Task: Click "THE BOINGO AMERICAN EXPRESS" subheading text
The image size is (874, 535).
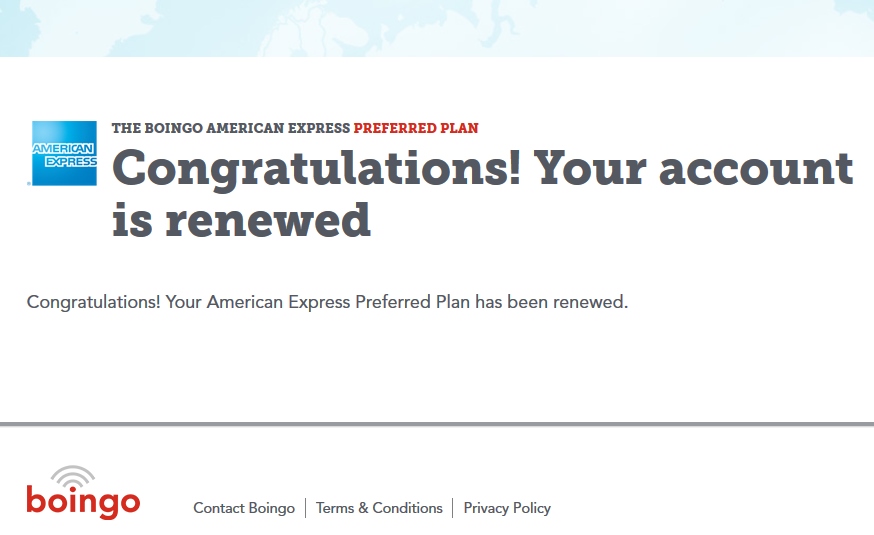Action: point(230,128)
